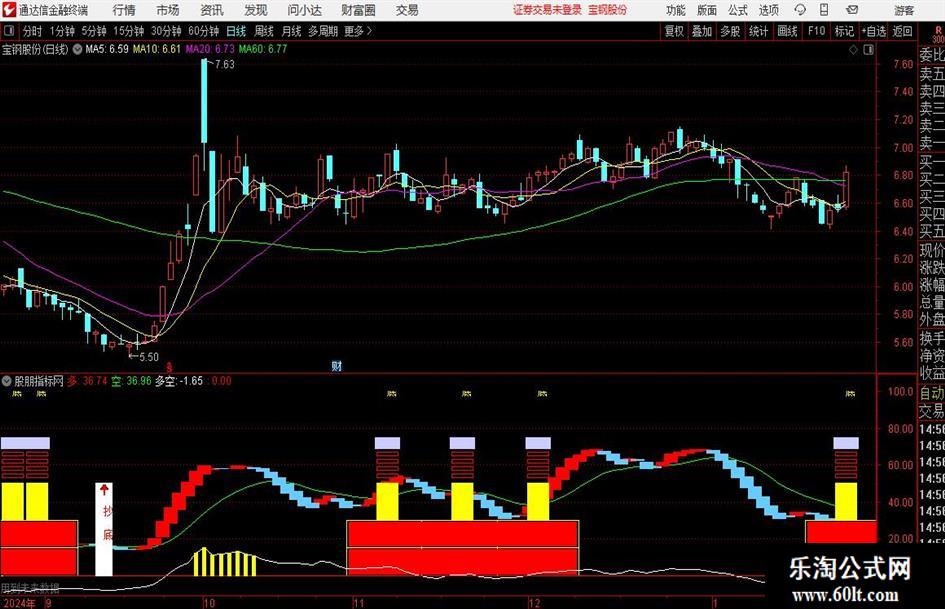Viewport: 945px width, 609px height.
Task: Switch to 分时 period tab
Action: 32,31
